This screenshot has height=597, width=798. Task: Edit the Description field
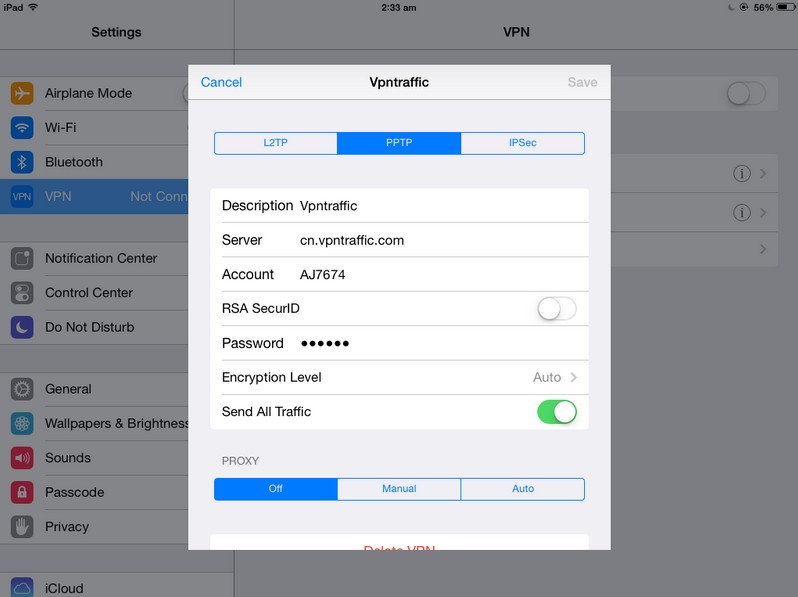tap(400, 206)
